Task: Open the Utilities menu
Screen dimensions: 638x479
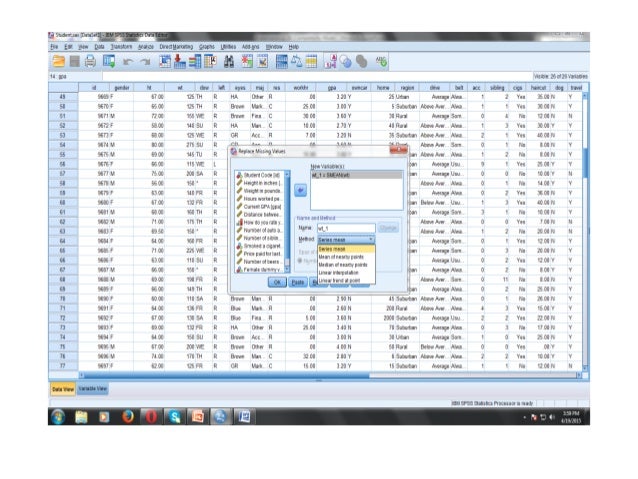Action: [x=228, y=47]
